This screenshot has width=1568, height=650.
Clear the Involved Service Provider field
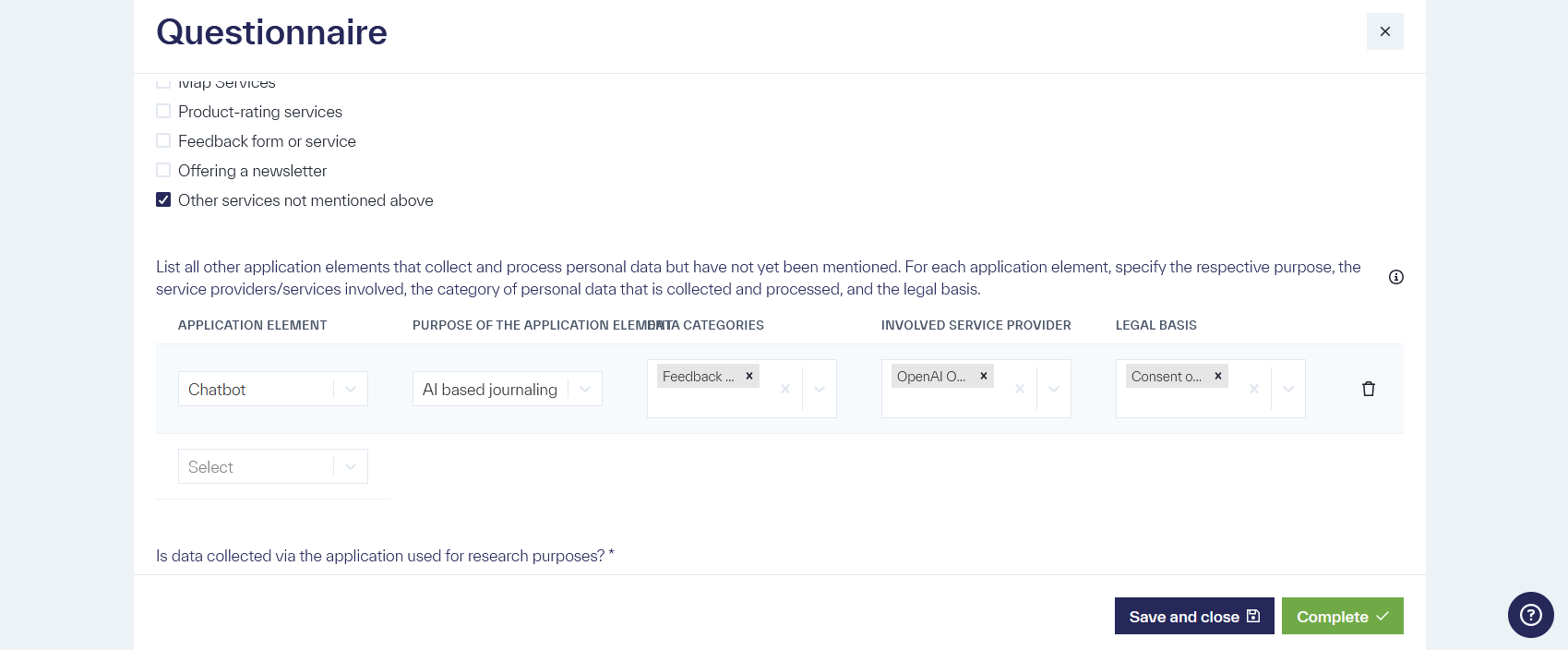point(1020,389)
